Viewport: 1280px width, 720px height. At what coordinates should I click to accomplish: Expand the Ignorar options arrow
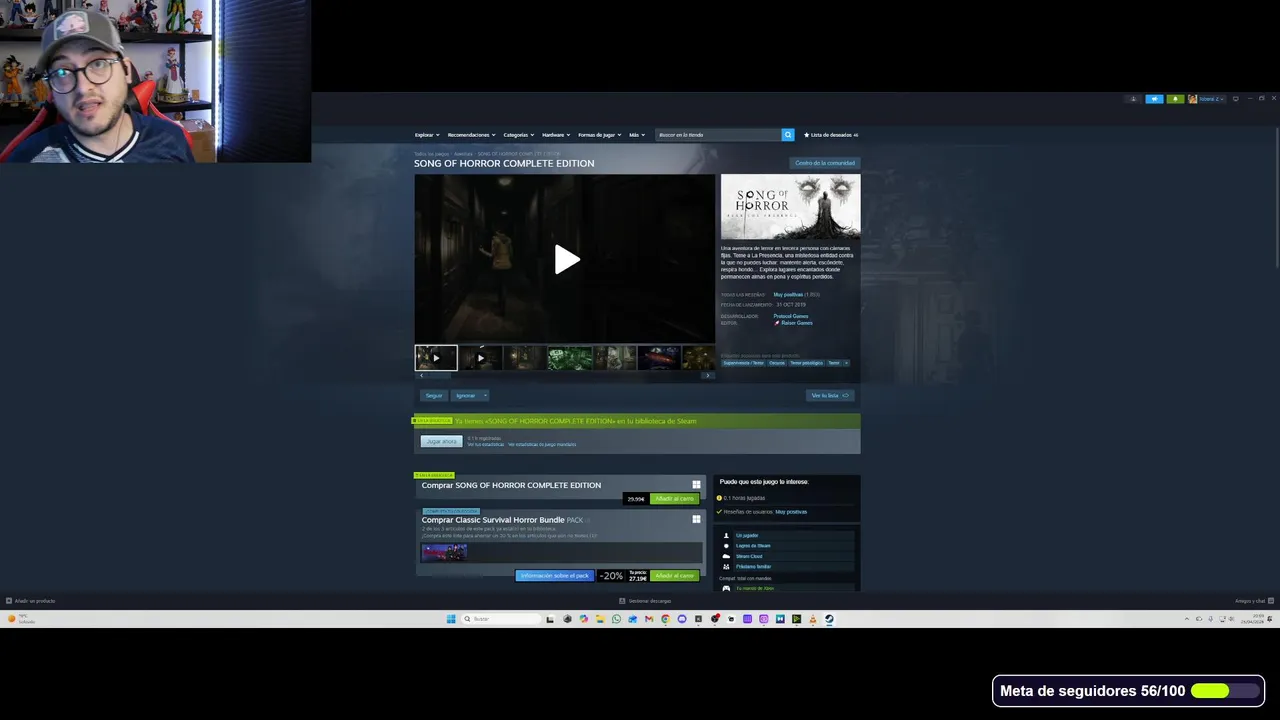(485, 395)
